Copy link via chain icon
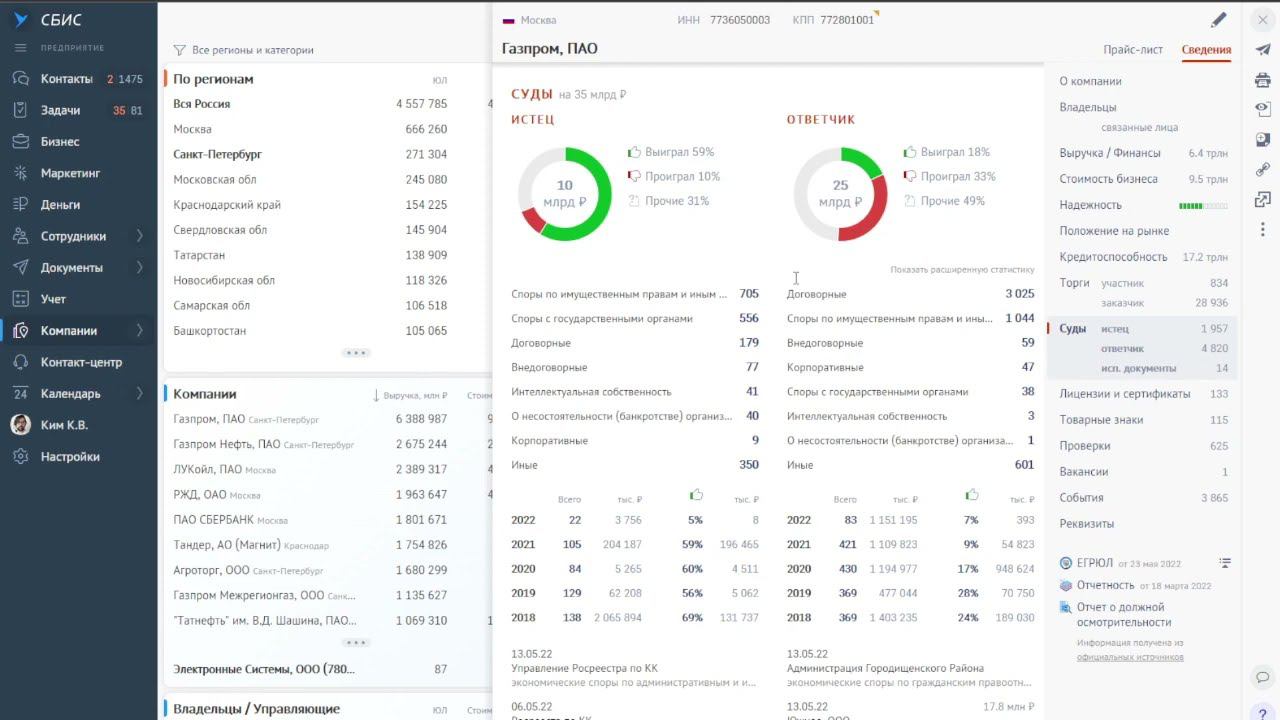1280x720 pixels. tap(1263, 170)
